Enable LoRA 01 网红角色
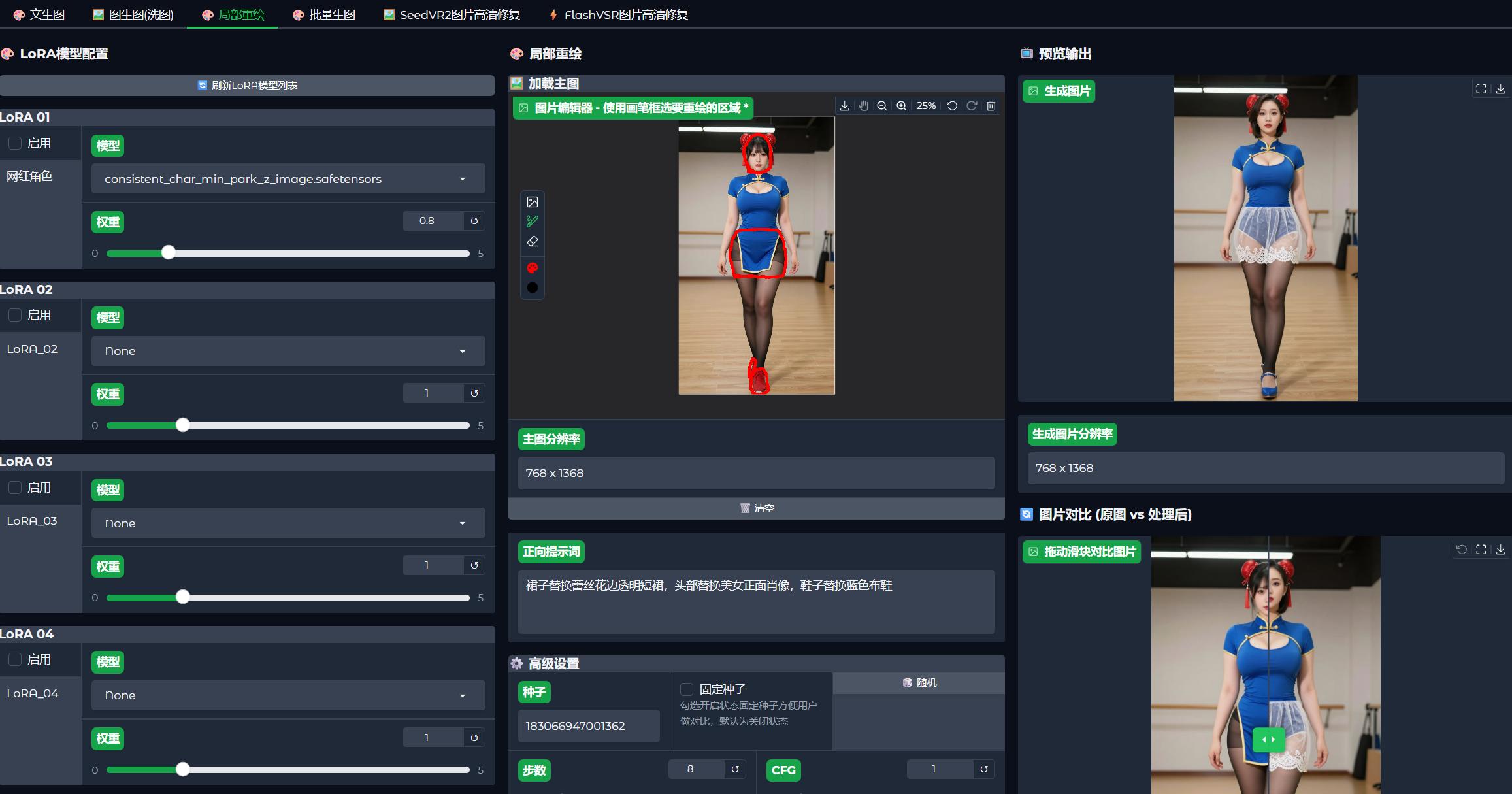 (x=14, y=142)
